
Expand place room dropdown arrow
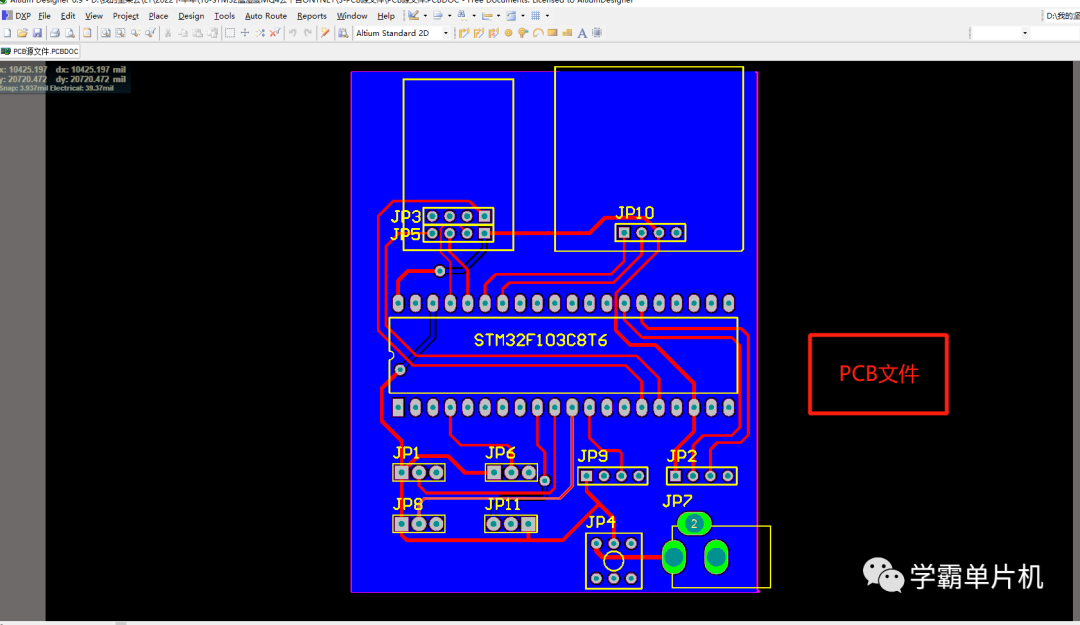pos(523,16)
